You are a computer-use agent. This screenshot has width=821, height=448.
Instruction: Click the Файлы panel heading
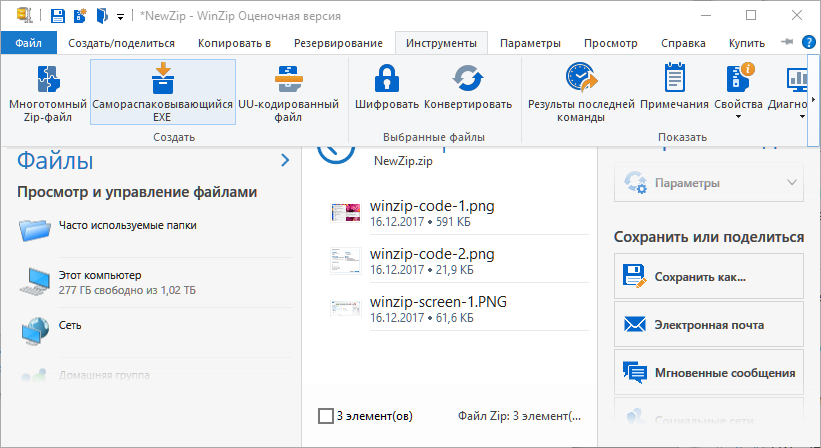click(x=55, y=160)
